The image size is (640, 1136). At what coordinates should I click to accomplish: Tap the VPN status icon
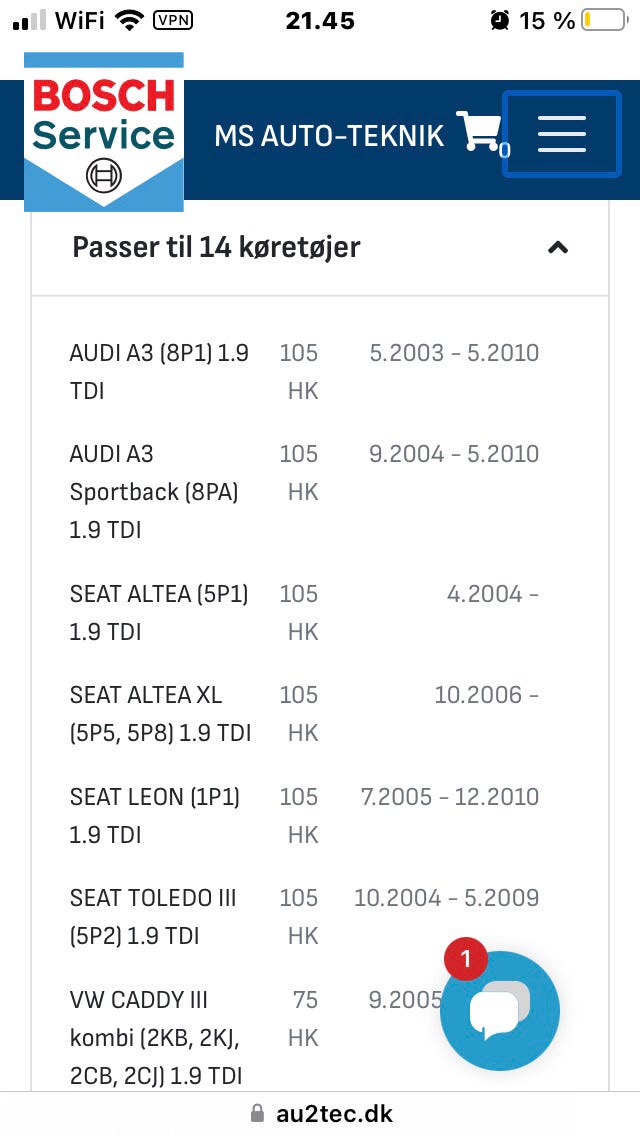pyautogui.click(x=173, y=20)
